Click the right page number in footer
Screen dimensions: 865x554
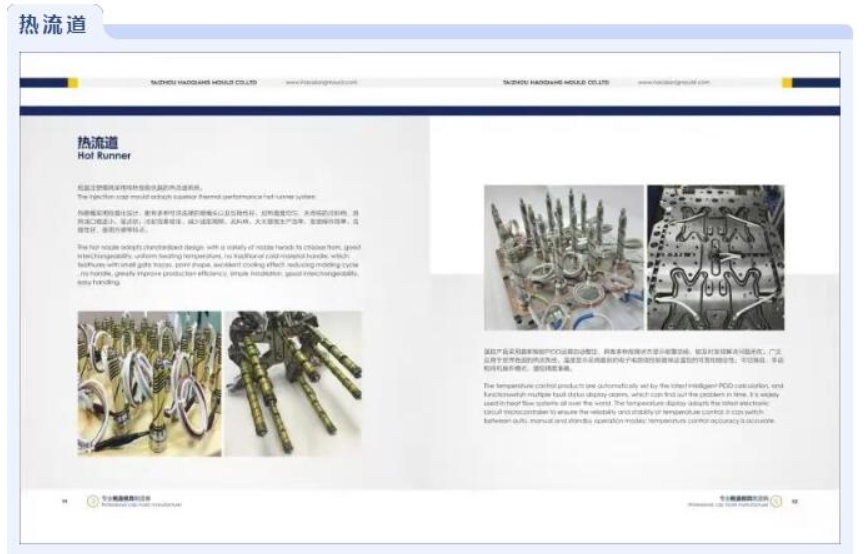coord(796,502)
